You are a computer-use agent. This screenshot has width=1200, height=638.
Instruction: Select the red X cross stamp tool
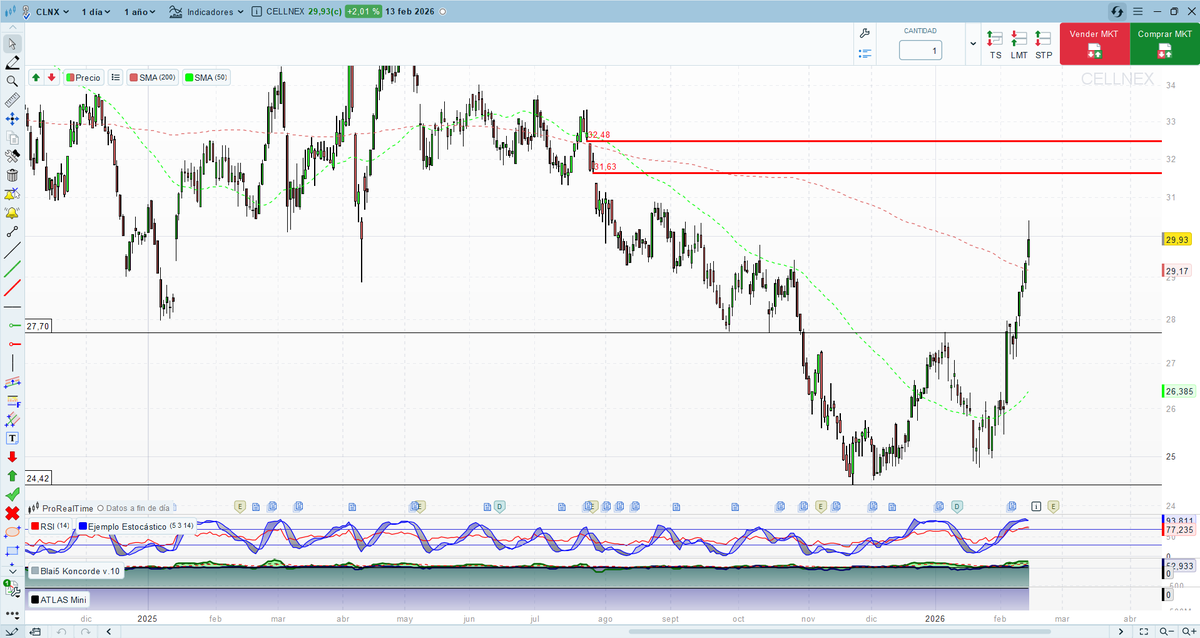click(12, 513)
